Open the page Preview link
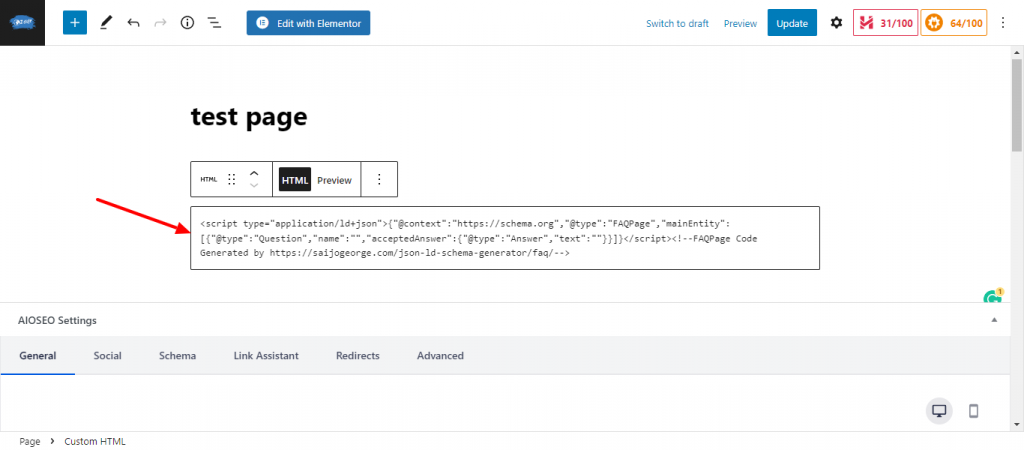Viewport: 1024px width, 450px height. (740, 24)
